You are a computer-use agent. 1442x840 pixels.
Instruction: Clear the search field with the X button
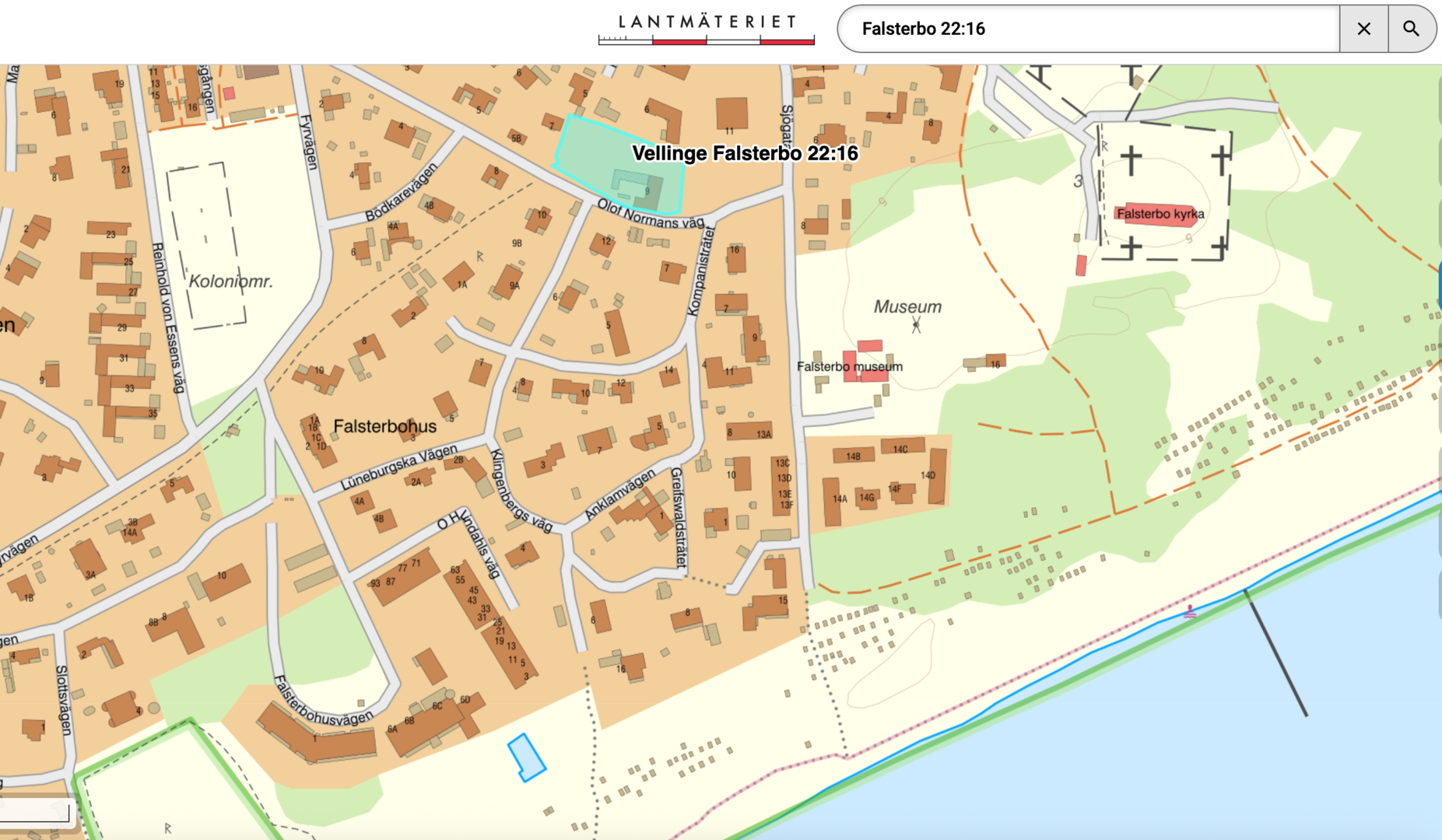click(1363, 29)
